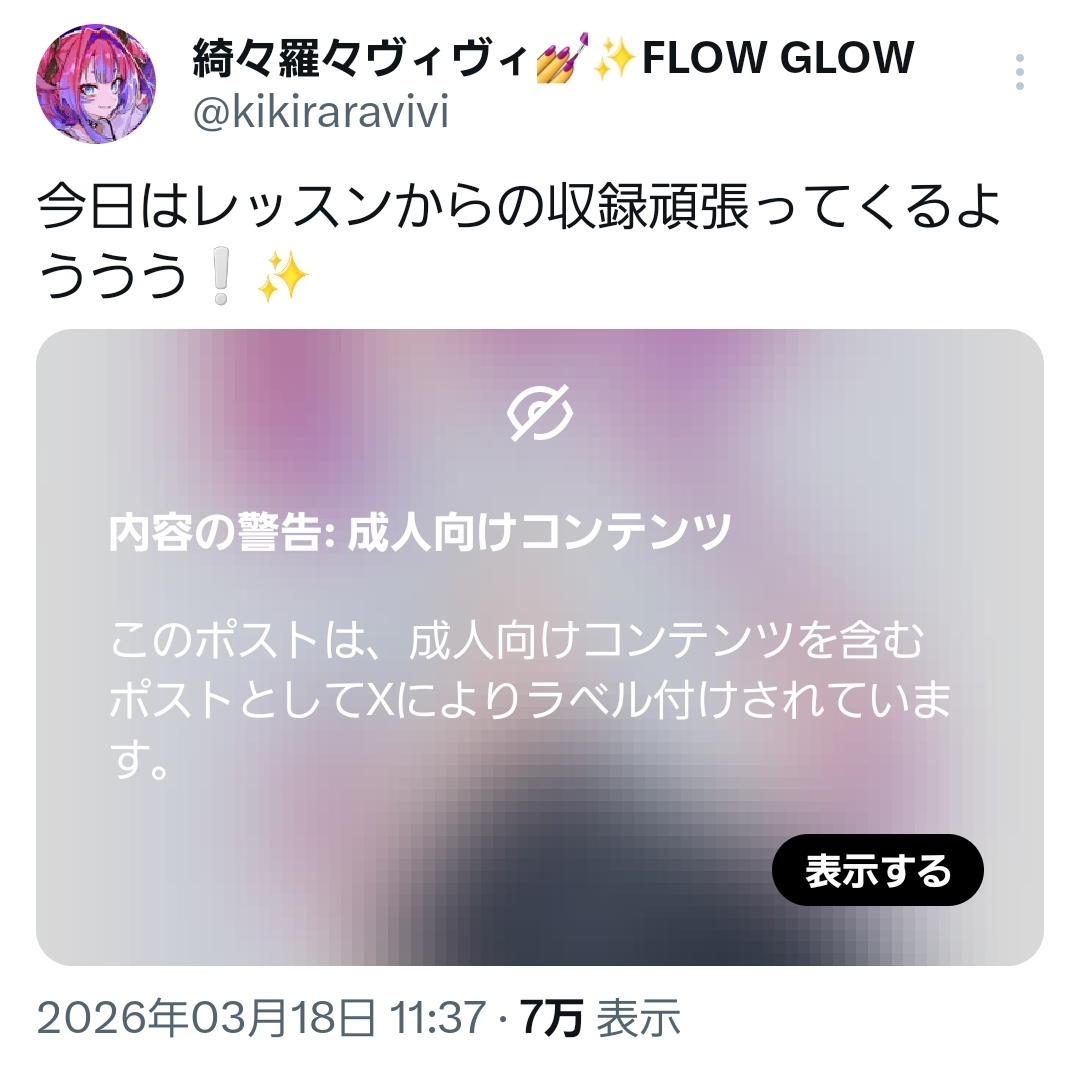Screen dimensions: 1080x1079
Task: Click the 11:37 post time
Action: pyautogui.click(x=437, y=1018)
